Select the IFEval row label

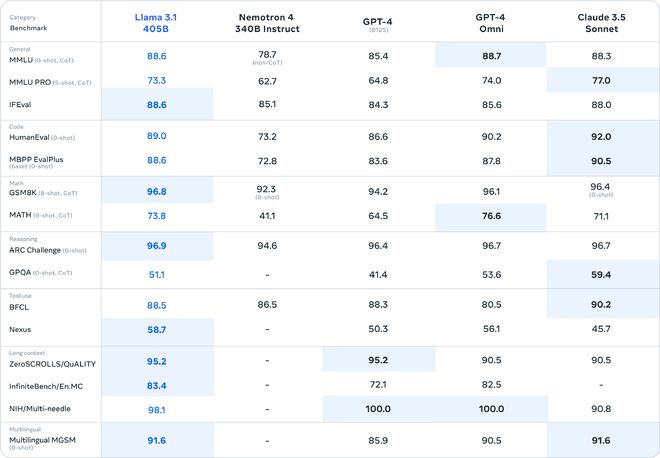click(25, 103)
